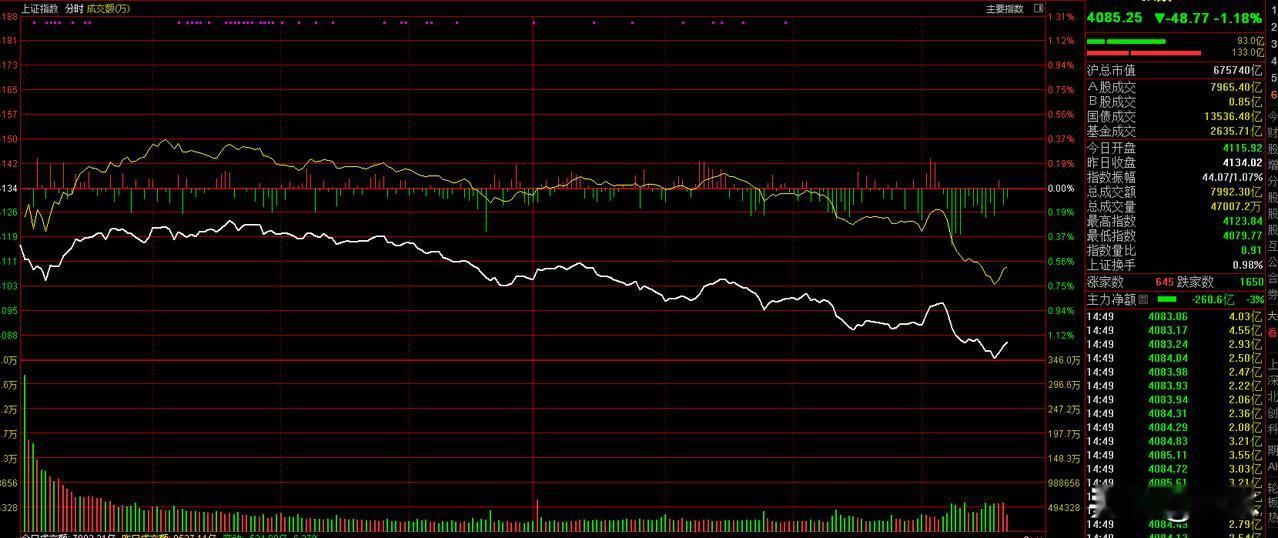
Task: Click the 494328 volume axis label
Action: coord(1063,508)
